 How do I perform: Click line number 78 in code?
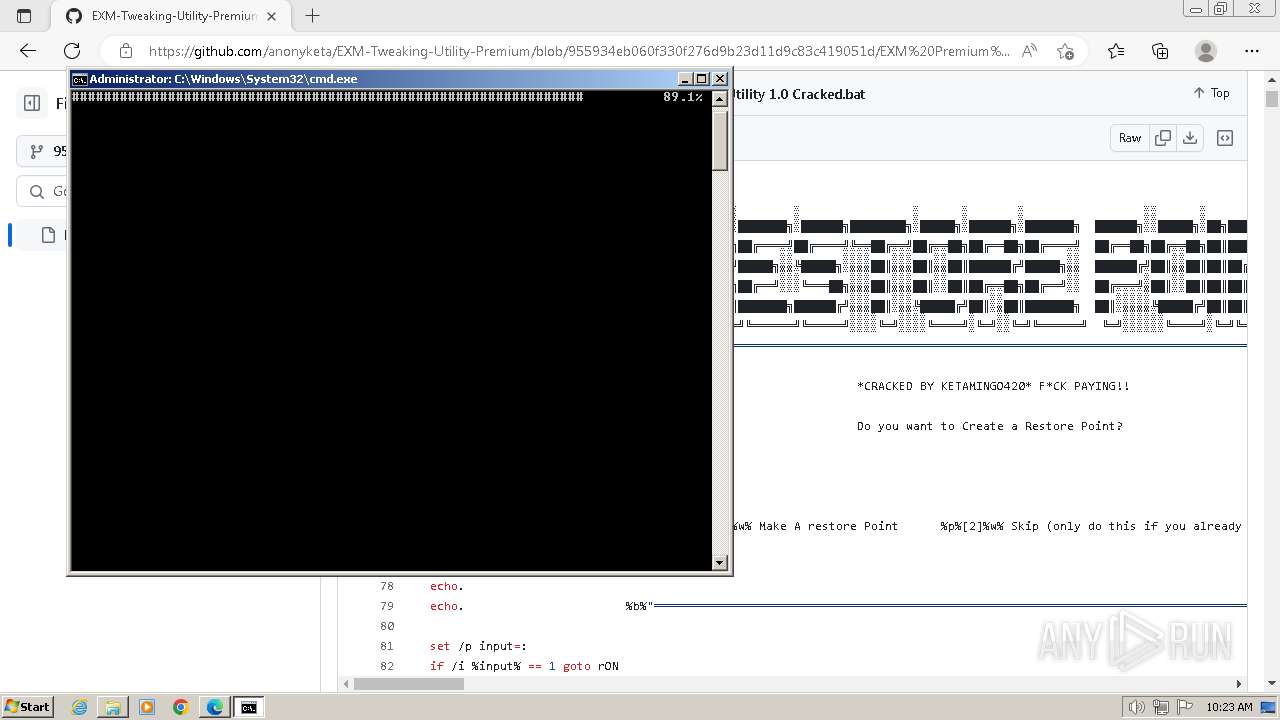(x=387, y=586)
